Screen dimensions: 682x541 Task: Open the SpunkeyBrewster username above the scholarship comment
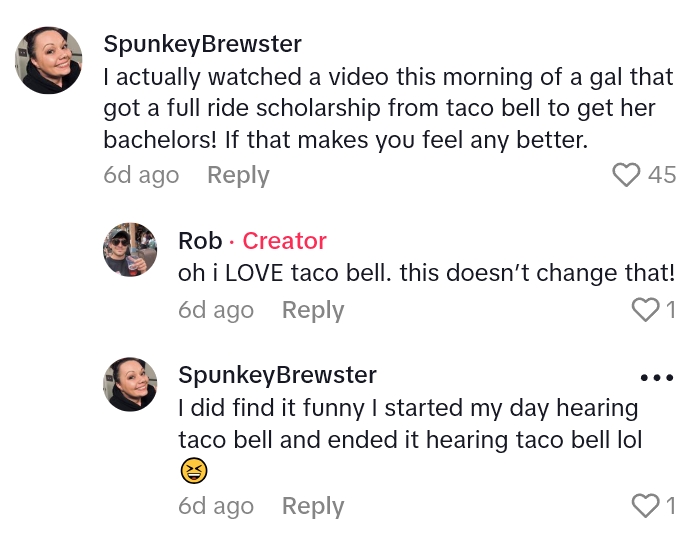coord(202,45)
